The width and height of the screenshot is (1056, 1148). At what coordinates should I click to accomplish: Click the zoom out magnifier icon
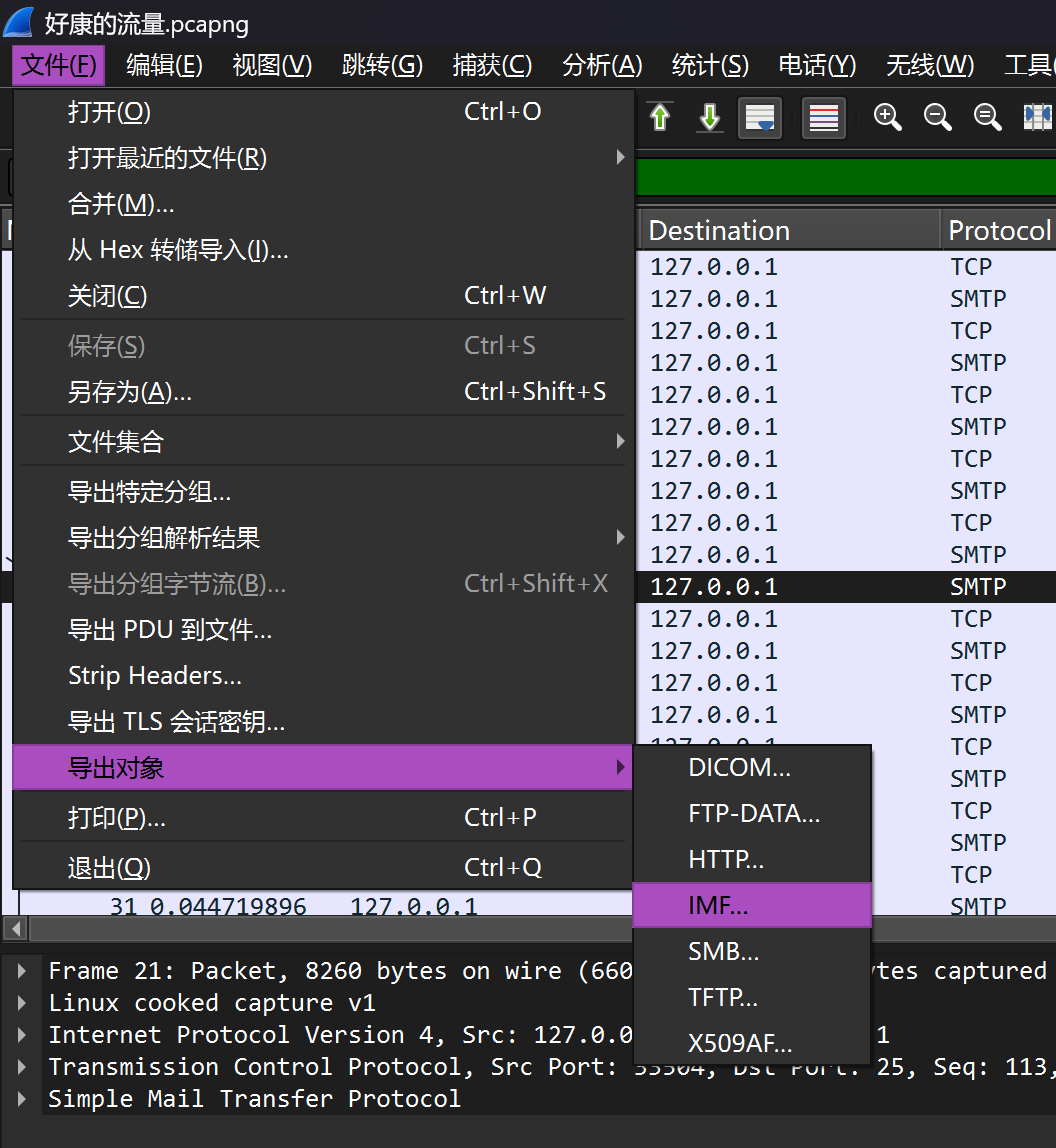pyautogui.click(x=937, y=117)
